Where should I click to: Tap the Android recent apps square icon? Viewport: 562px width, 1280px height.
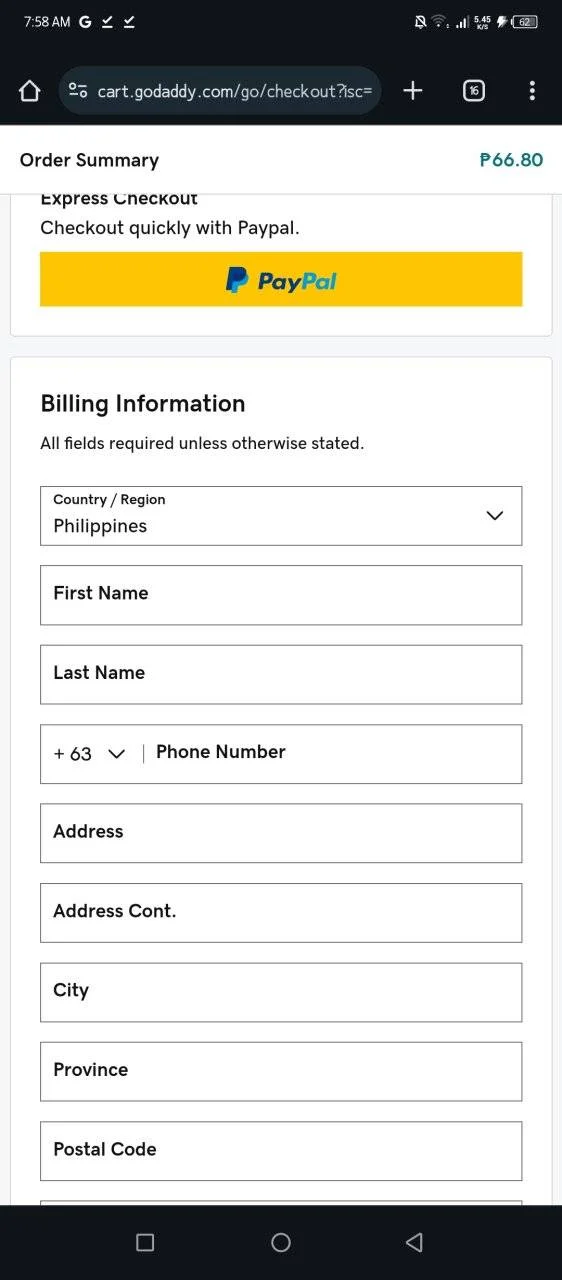pyautogui.click(x=145, y=1242)
